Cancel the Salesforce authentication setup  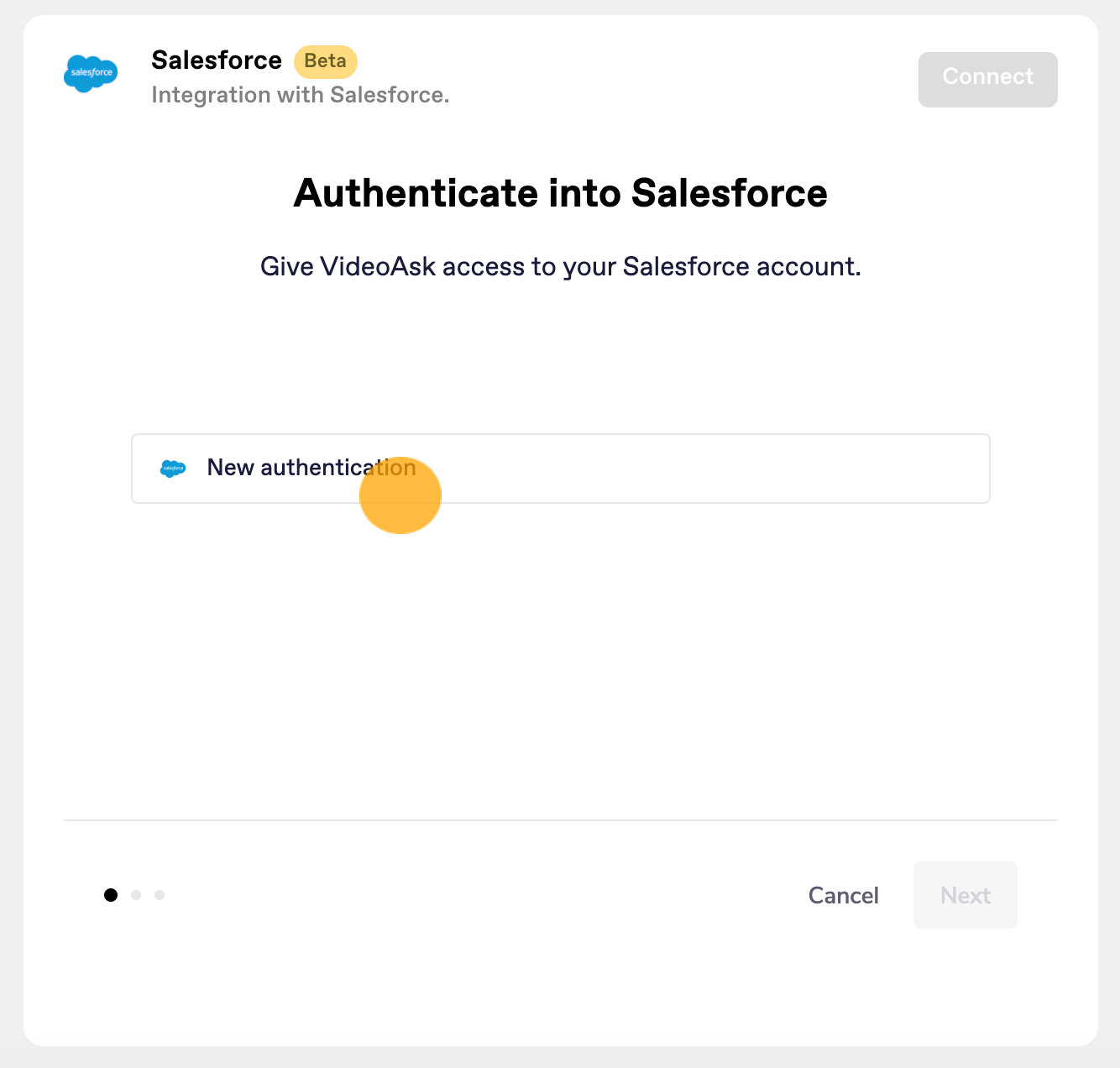tap(844, 895)
